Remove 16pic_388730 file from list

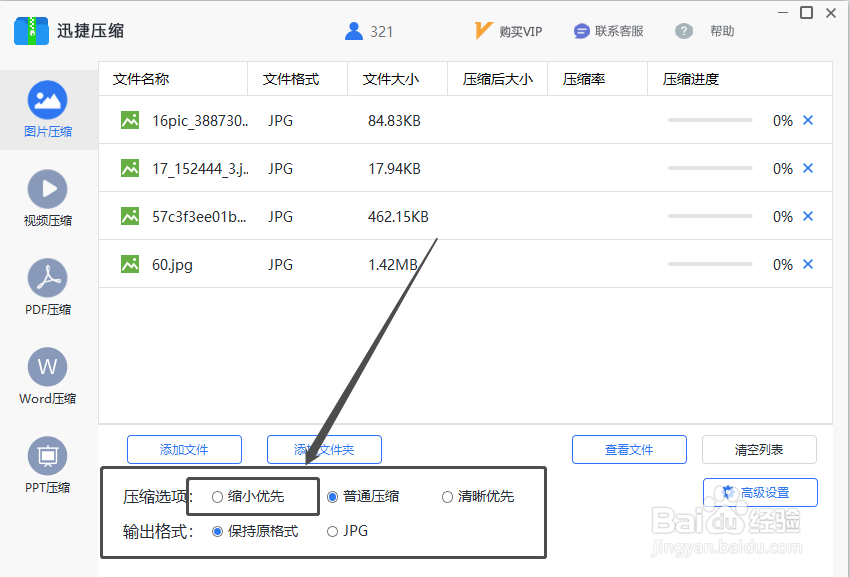808,120
